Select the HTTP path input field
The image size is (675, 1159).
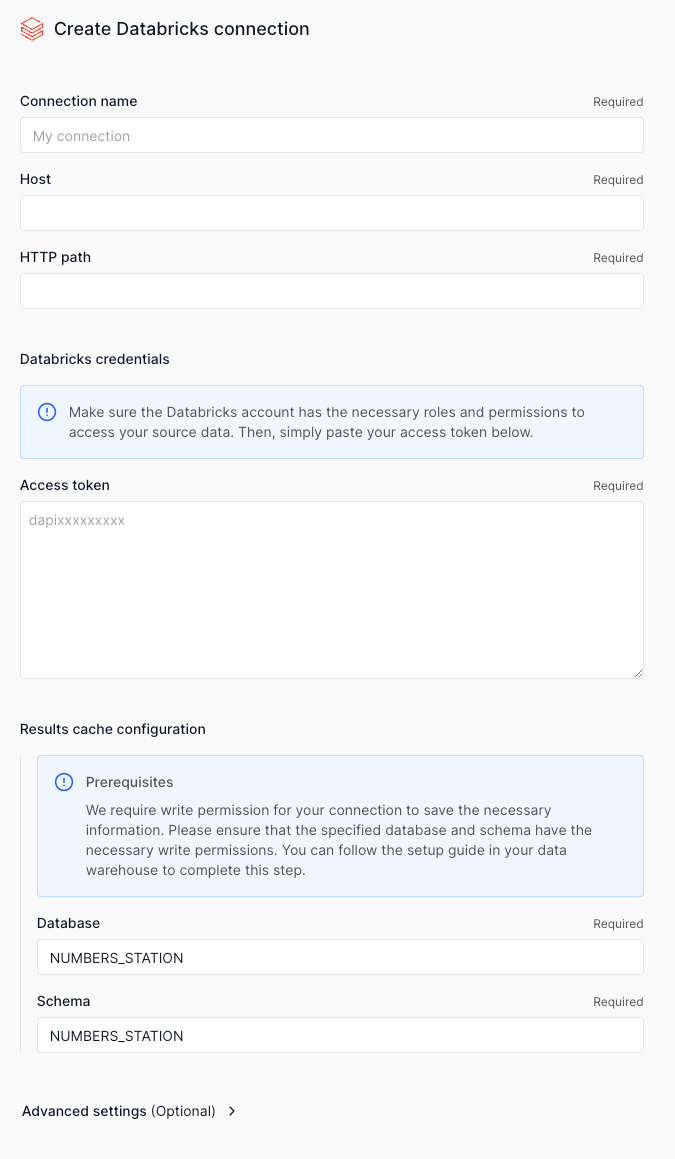331,291
